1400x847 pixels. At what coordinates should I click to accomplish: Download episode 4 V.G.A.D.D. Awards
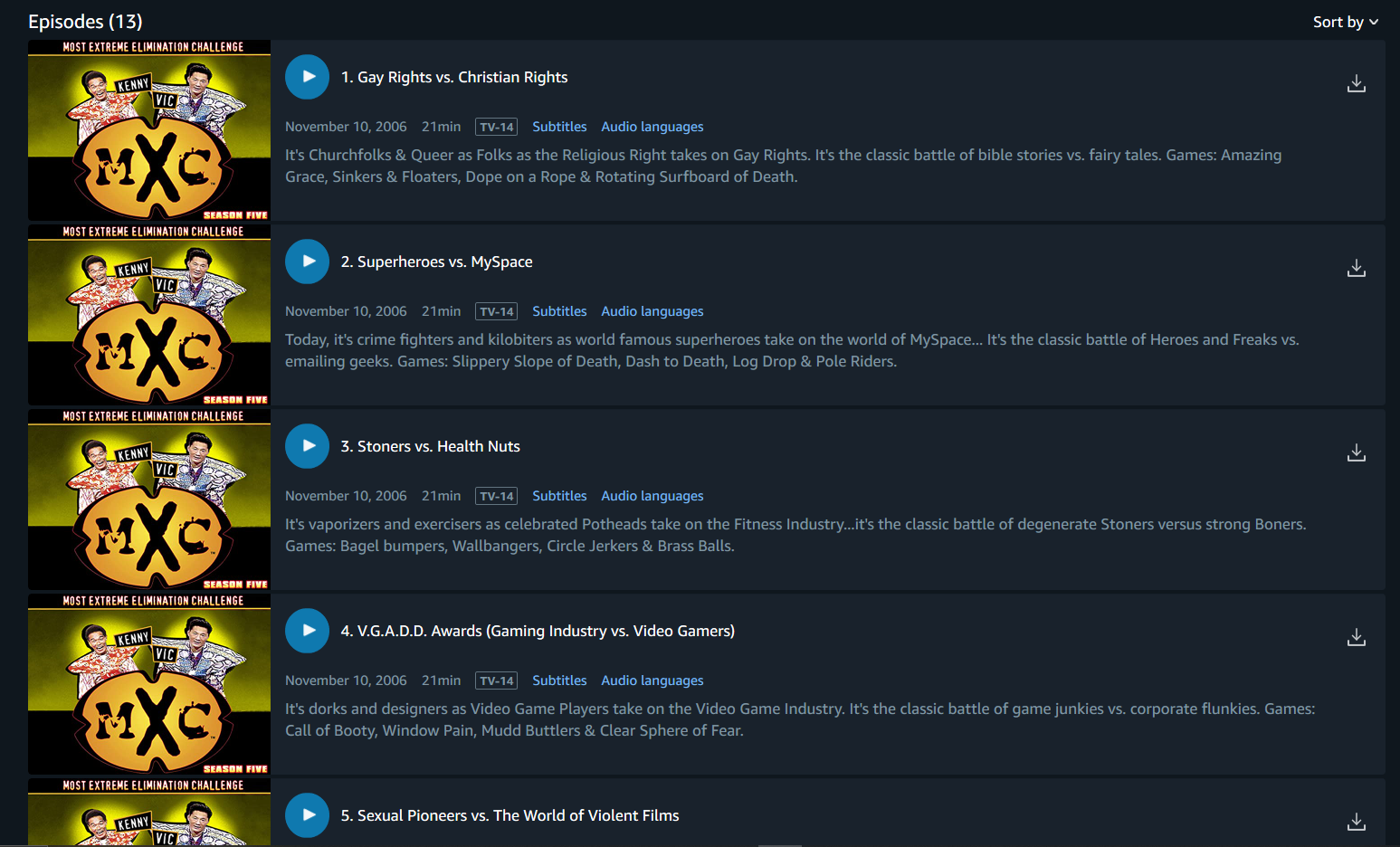tap(1356, 638)
